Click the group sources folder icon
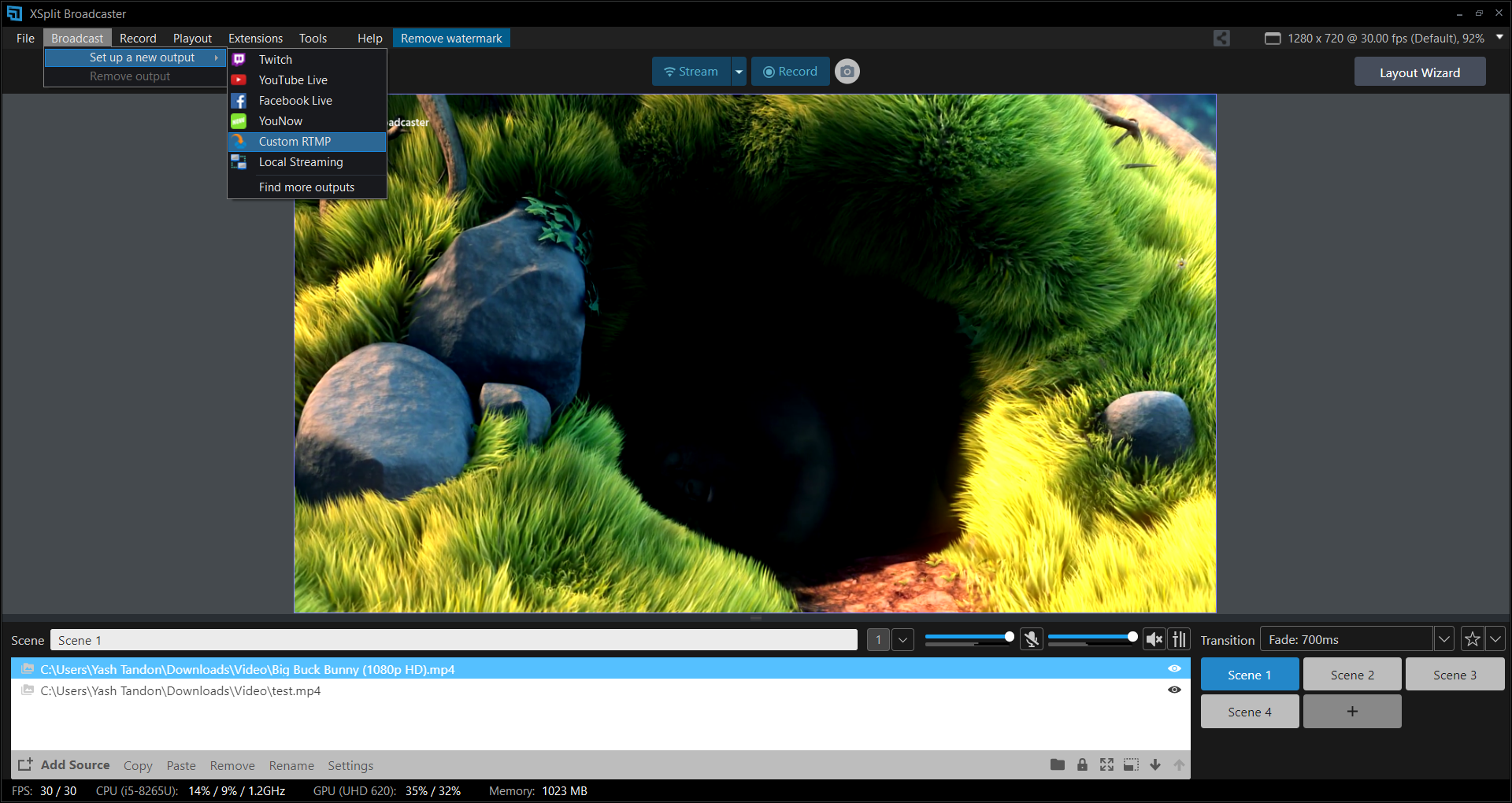Screen dimensions: 1512x803 point(1058,764)
